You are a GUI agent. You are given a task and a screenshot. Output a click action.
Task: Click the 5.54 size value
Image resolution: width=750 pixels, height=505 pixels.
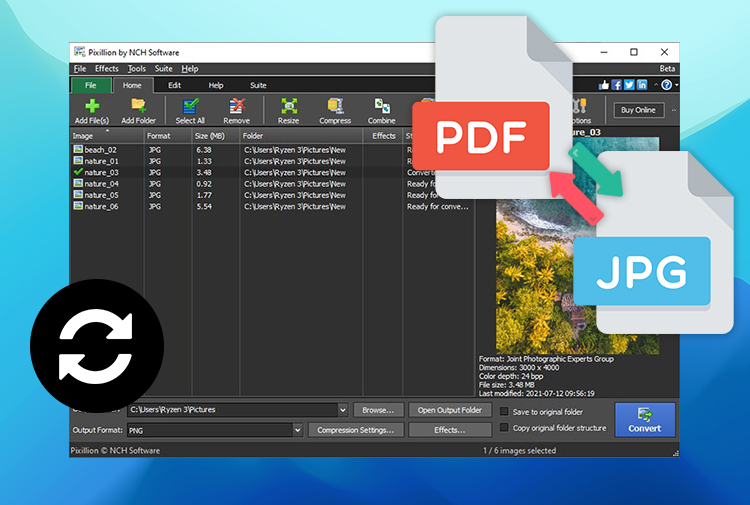(x=204, y=207)
